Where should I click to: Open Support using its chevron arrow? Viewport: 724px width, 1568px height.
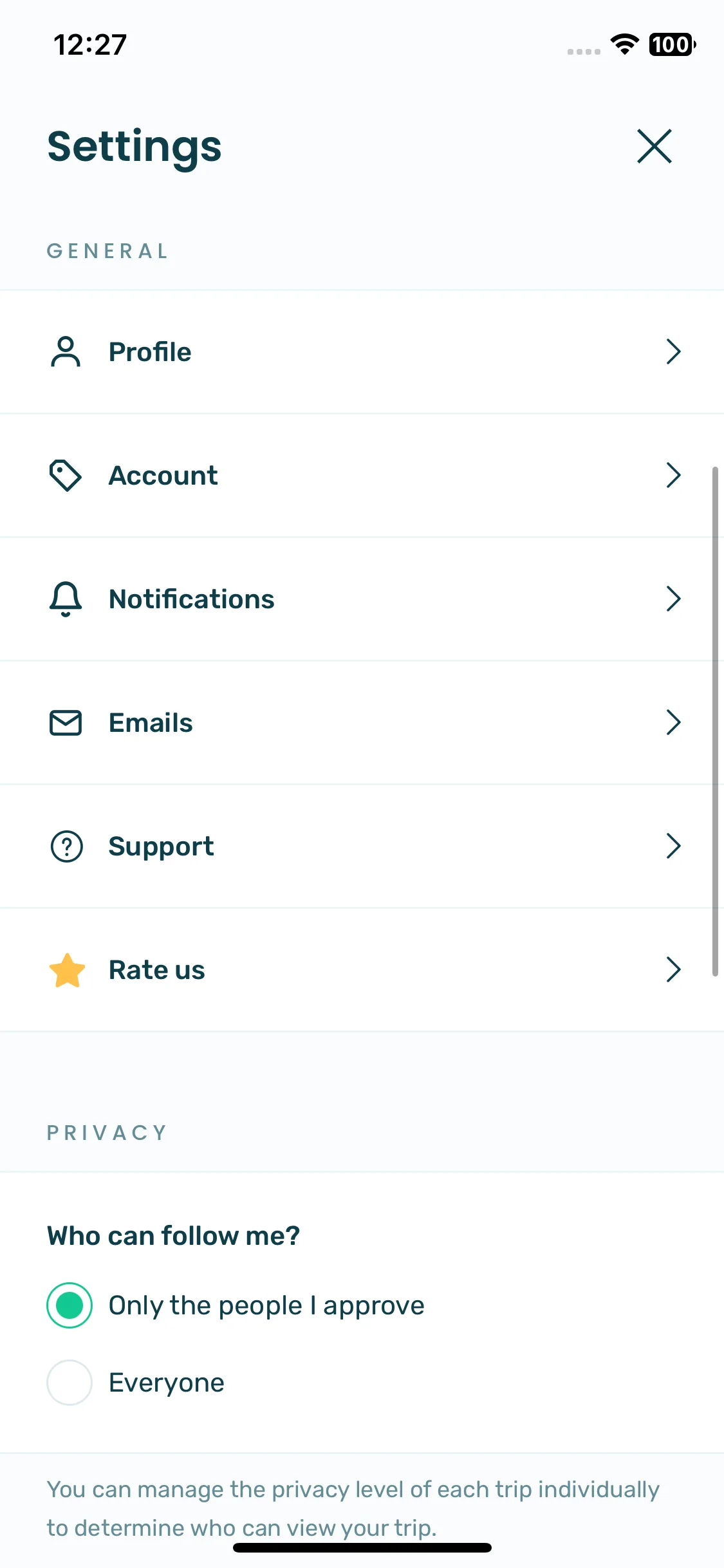tap(673, 846)
